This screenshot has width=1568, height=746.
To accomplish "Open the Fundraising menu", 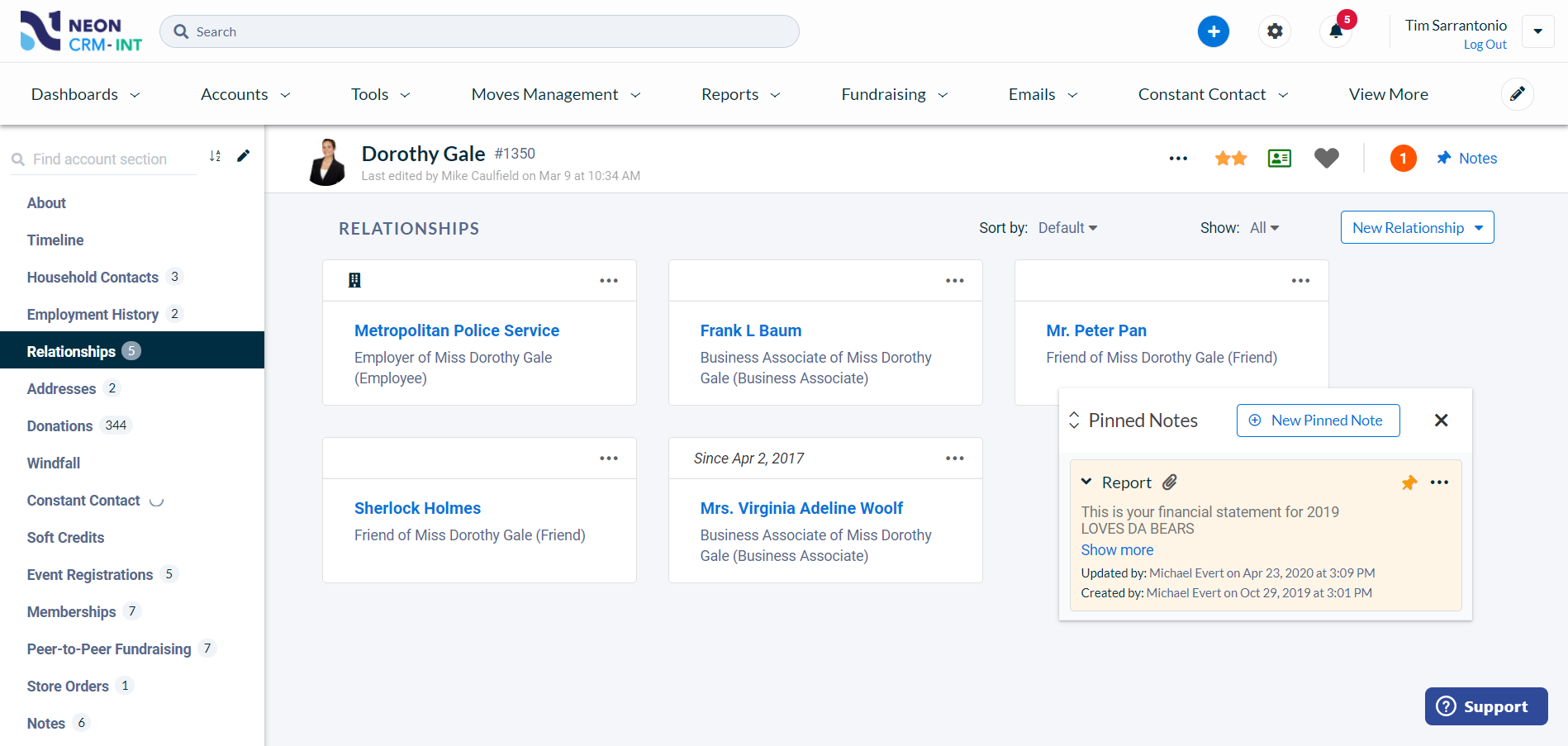I will coord(894,94).
